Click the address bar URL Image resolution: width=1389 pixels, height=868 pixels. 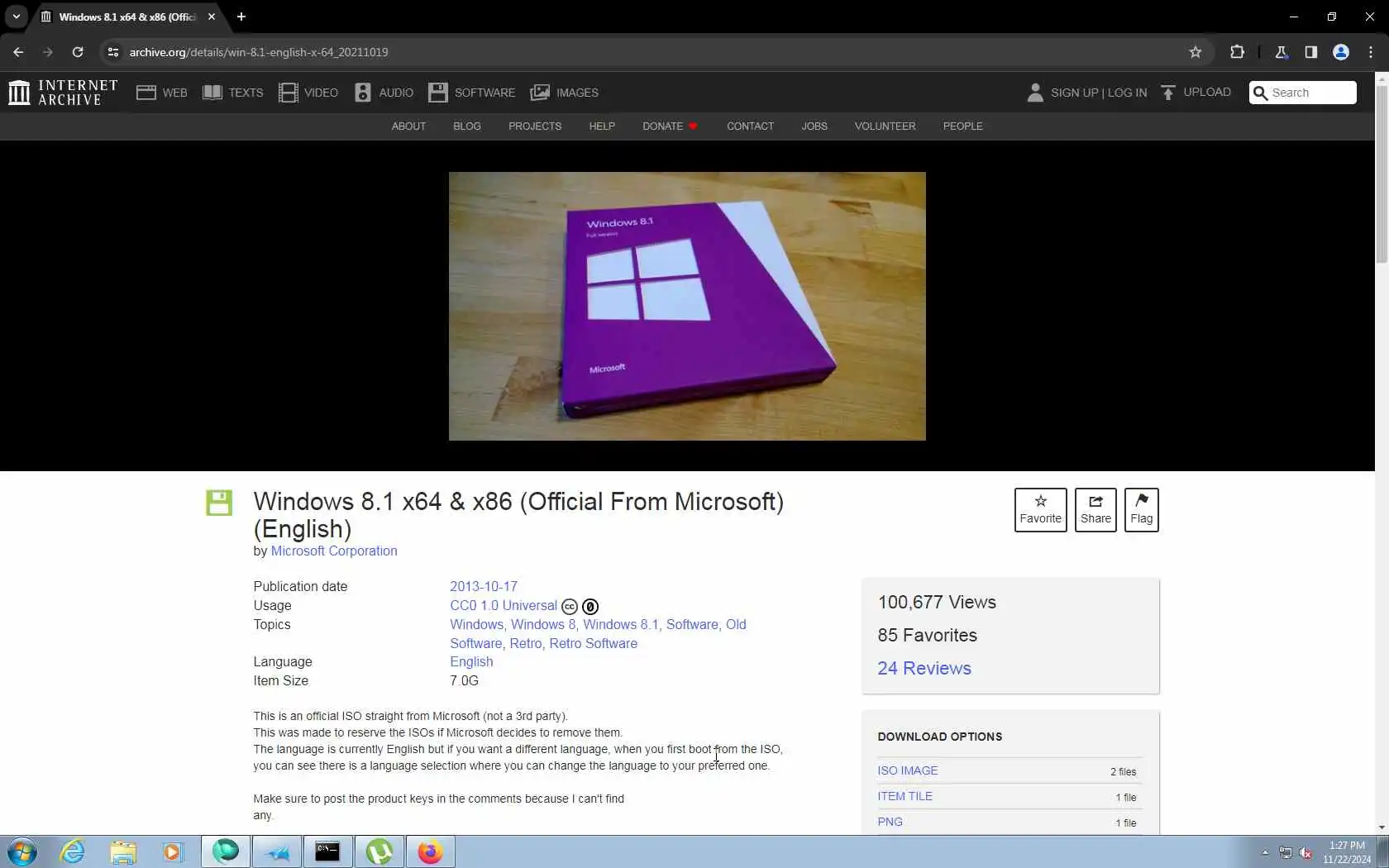(x=259, y=52)
